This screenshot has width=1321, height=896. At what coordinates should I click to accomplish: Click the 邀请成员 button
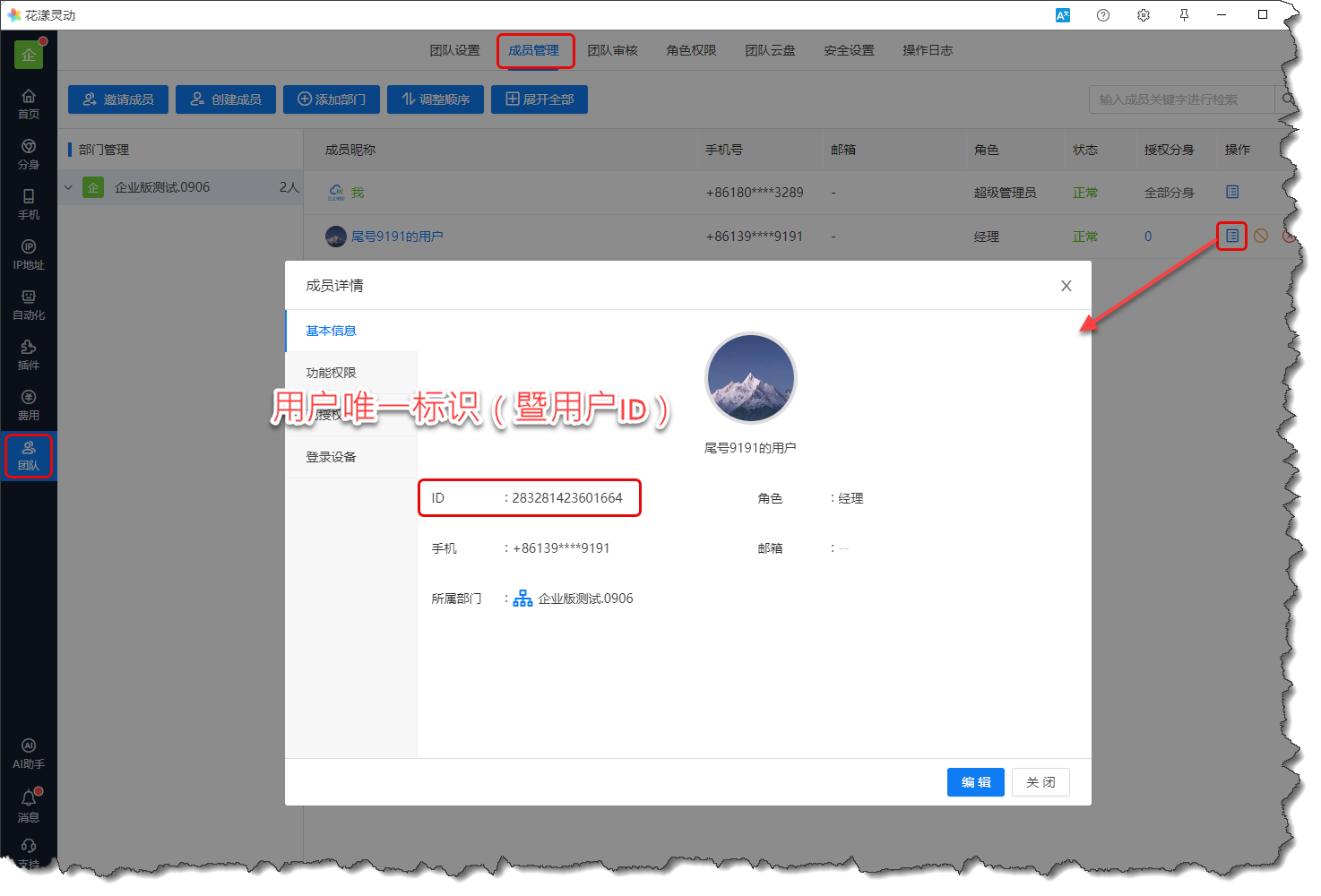coord(118,99)
